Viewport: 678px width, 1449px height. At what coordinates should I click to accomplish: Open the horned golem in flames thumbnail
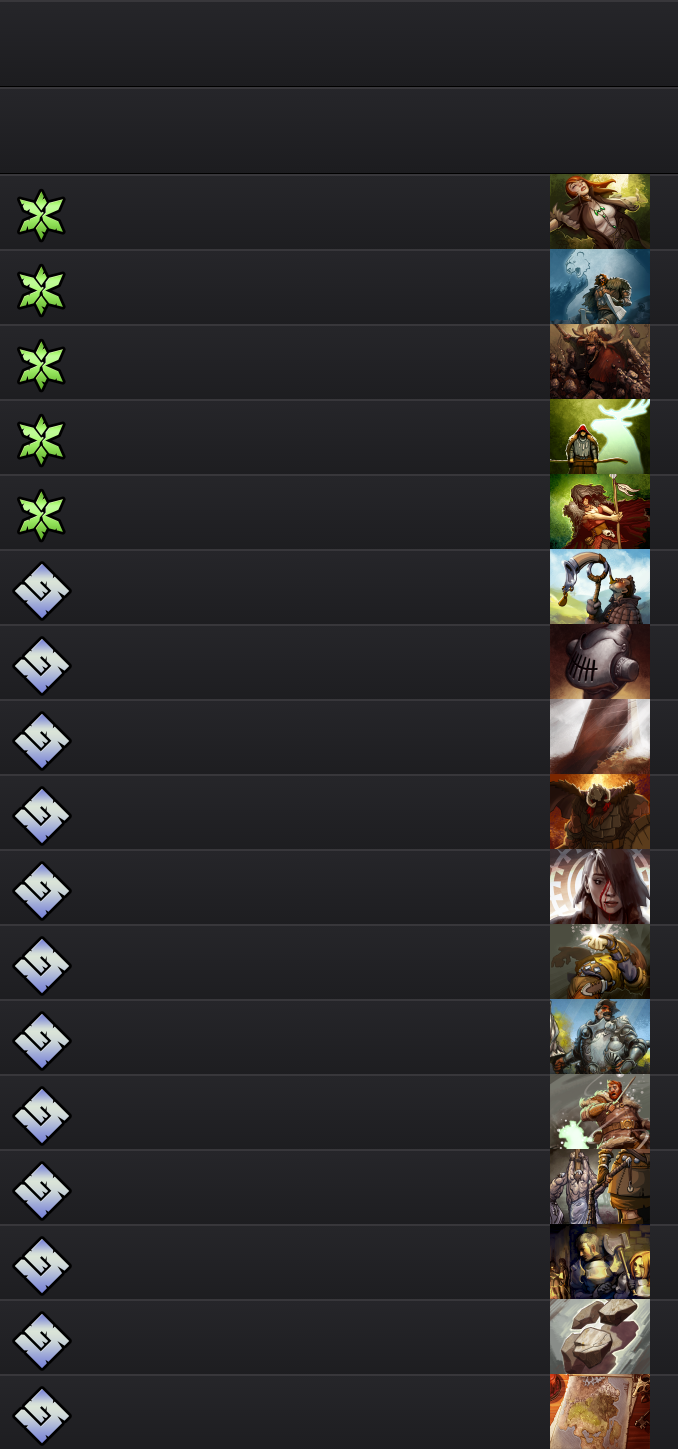click(x=600, y=812)
